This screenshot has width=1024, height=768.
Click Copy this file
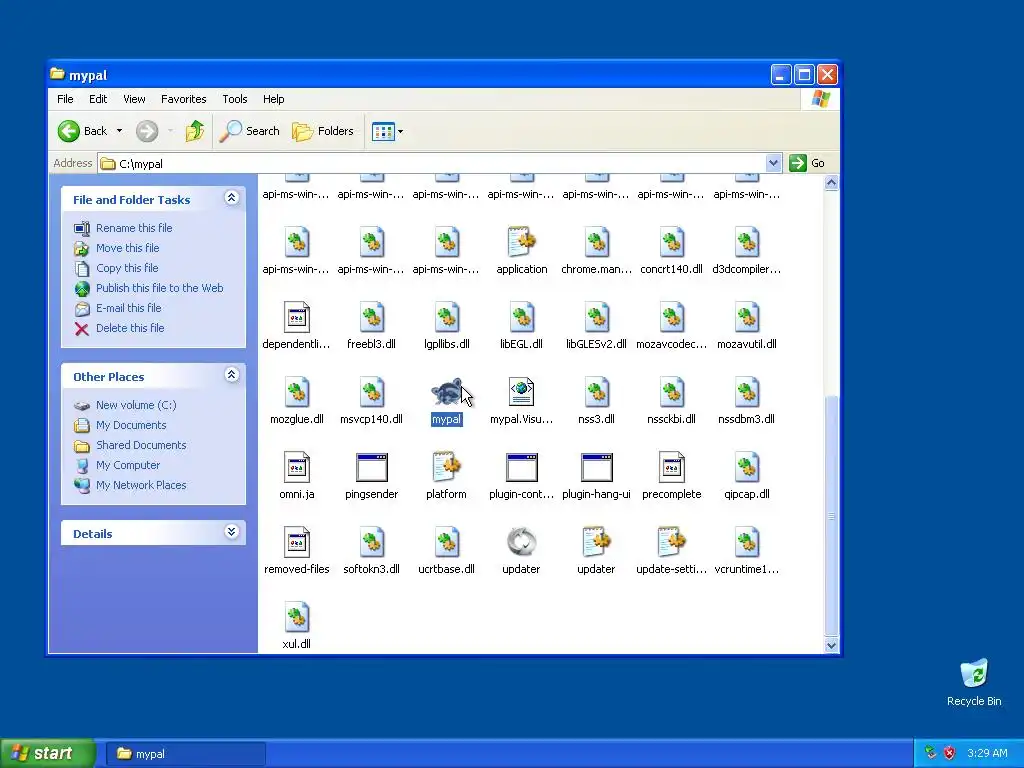tap(127, 268)
